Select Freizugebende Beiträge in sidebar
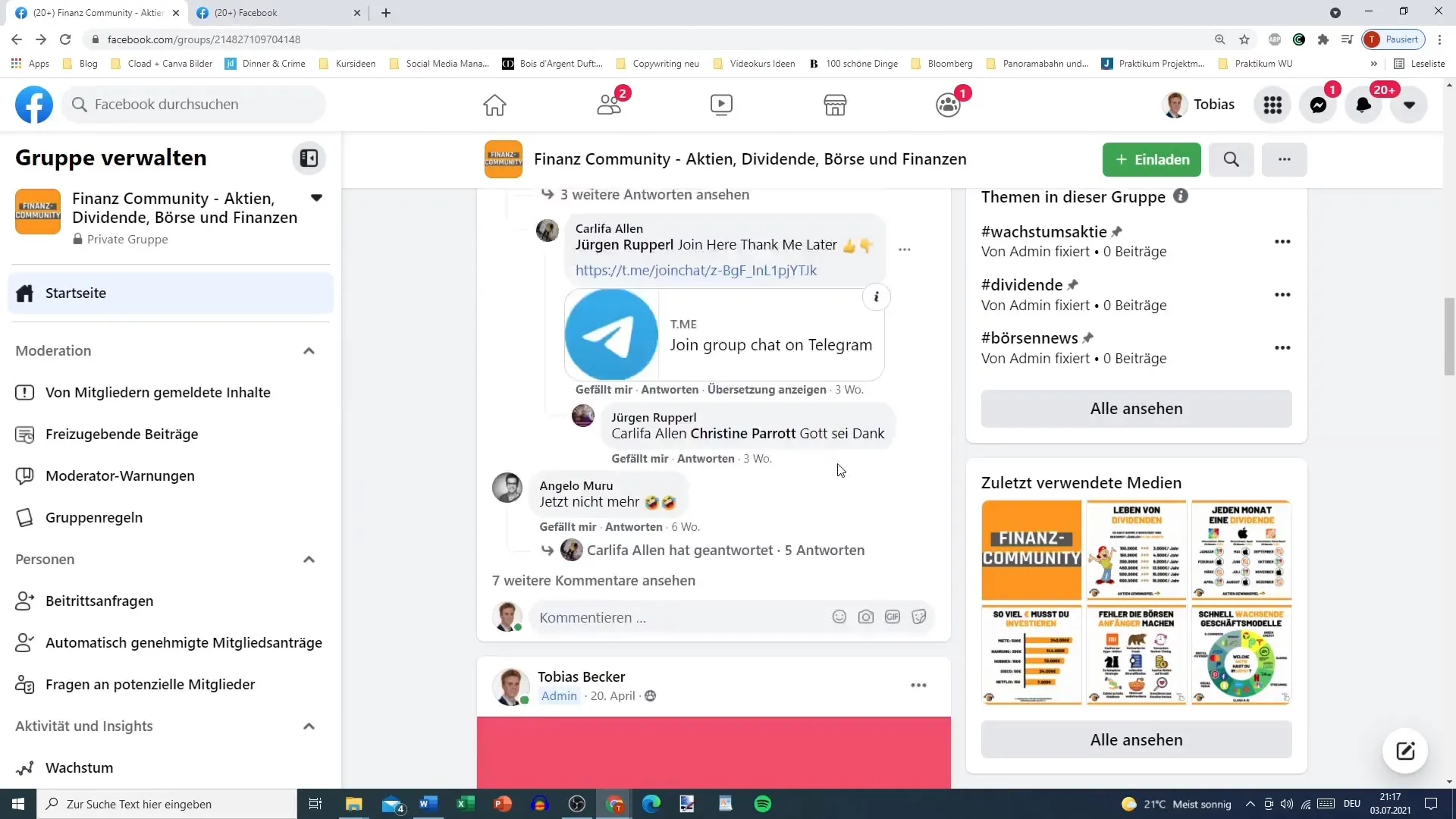 [x=122, y=434]
